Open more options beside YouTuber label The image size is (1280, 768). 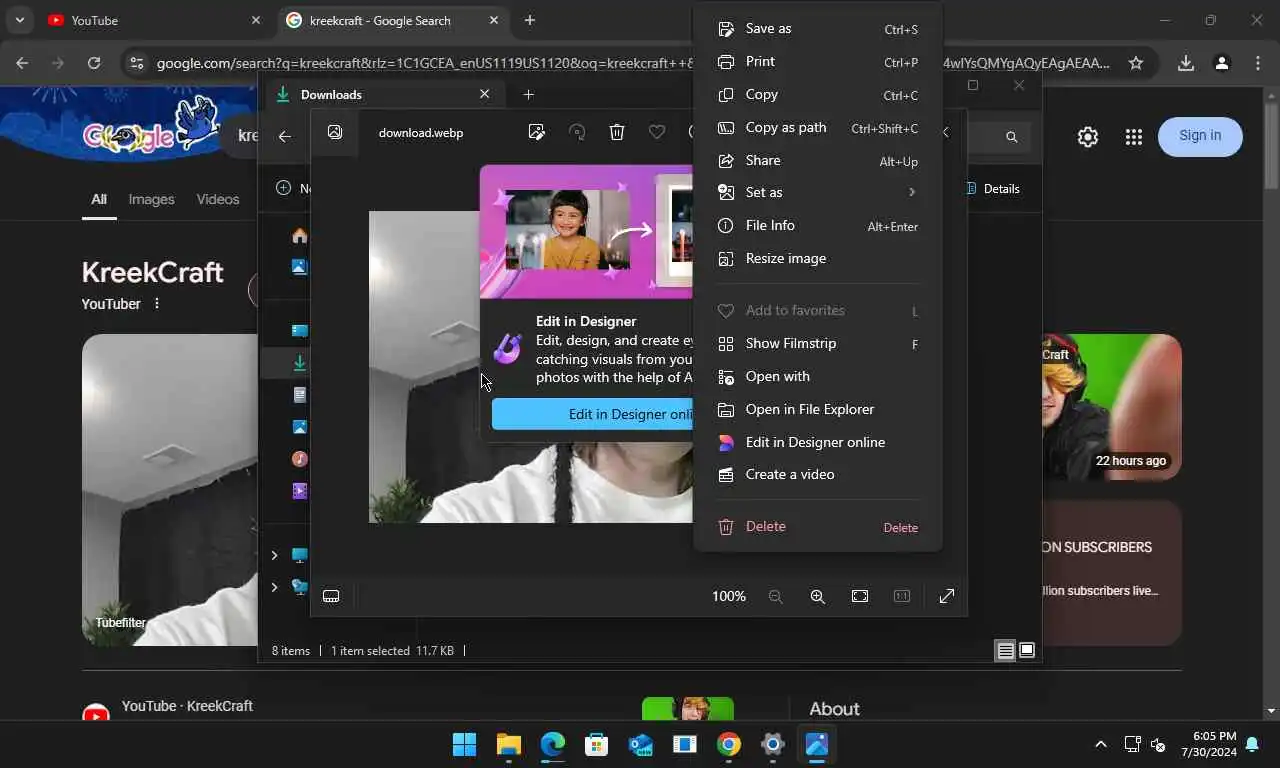click(x=156, y=304)
